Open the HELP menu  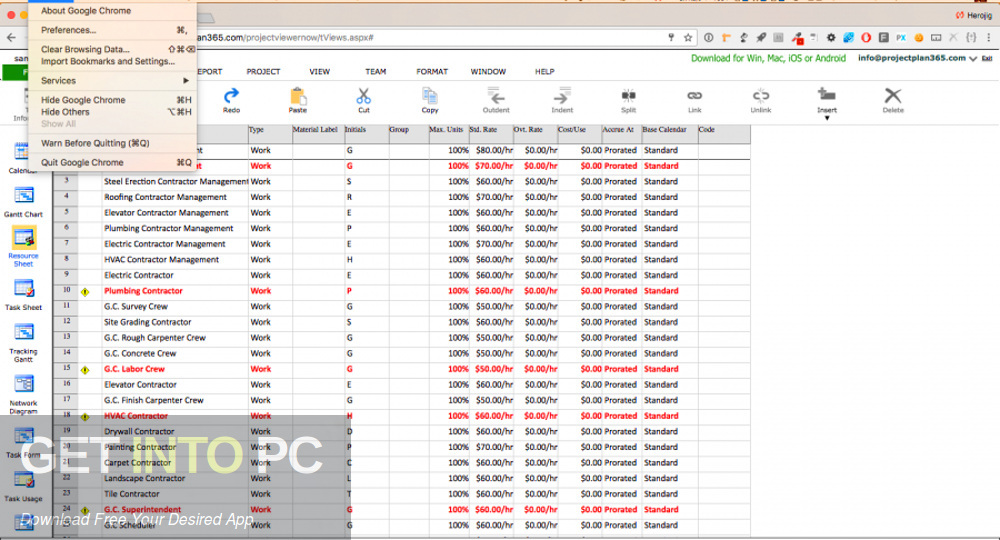[545, 71]
